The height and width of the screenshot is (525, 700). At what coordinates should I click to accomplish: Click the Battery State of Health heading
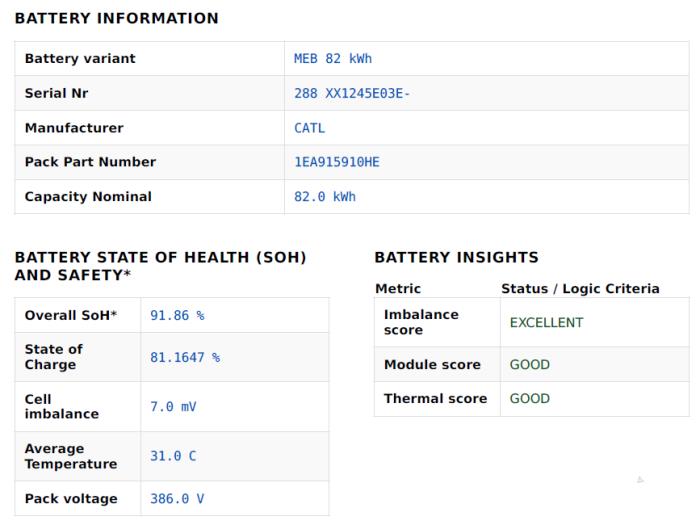161,266
